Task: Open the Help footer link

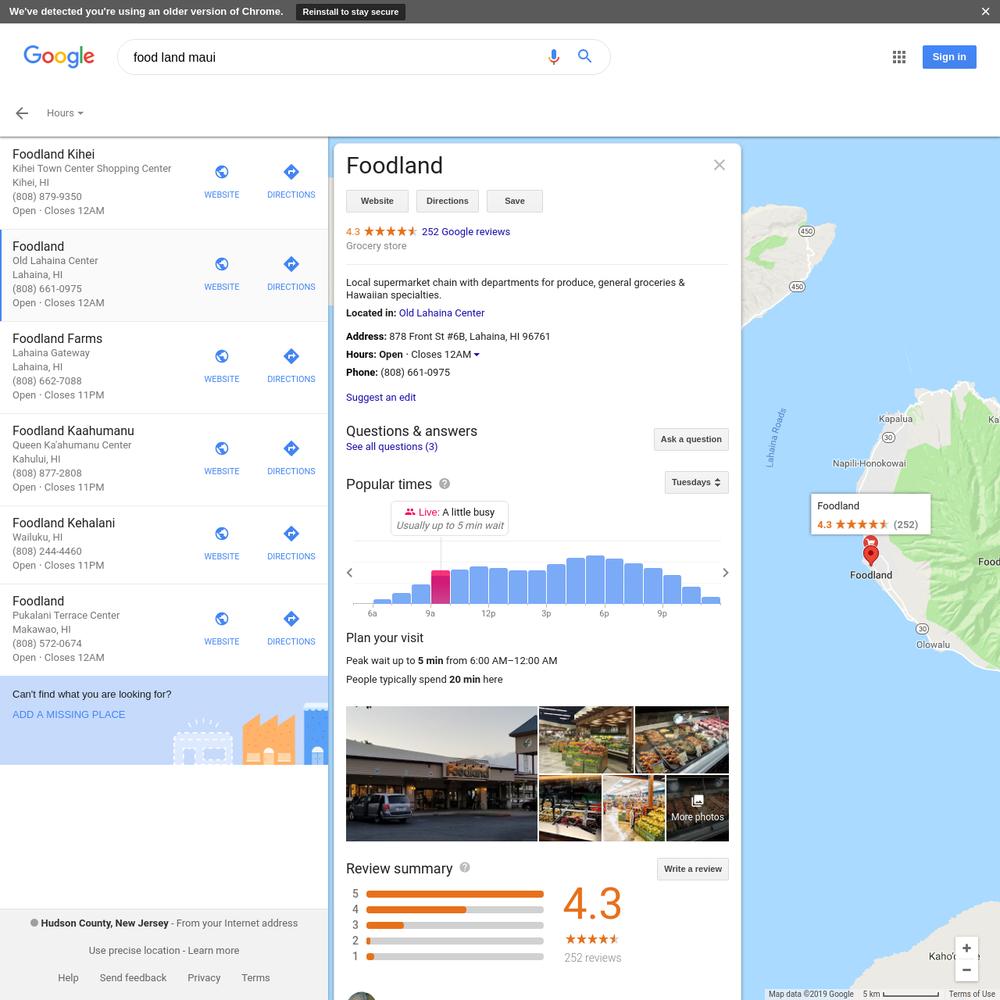Action: pos(68,978)
